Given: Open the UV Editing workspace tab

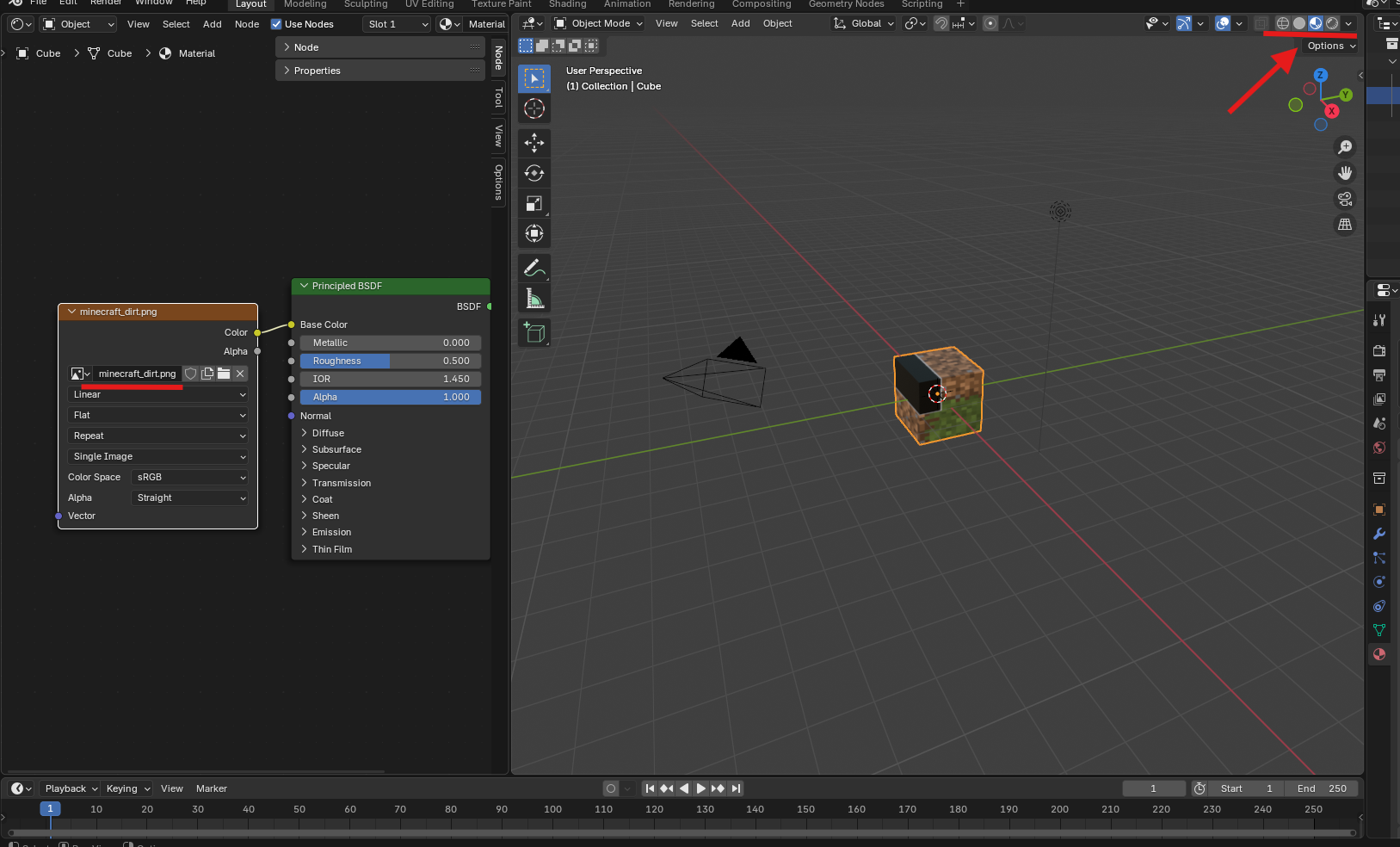Looking at the screenshot, I should (x=429, y=4).
